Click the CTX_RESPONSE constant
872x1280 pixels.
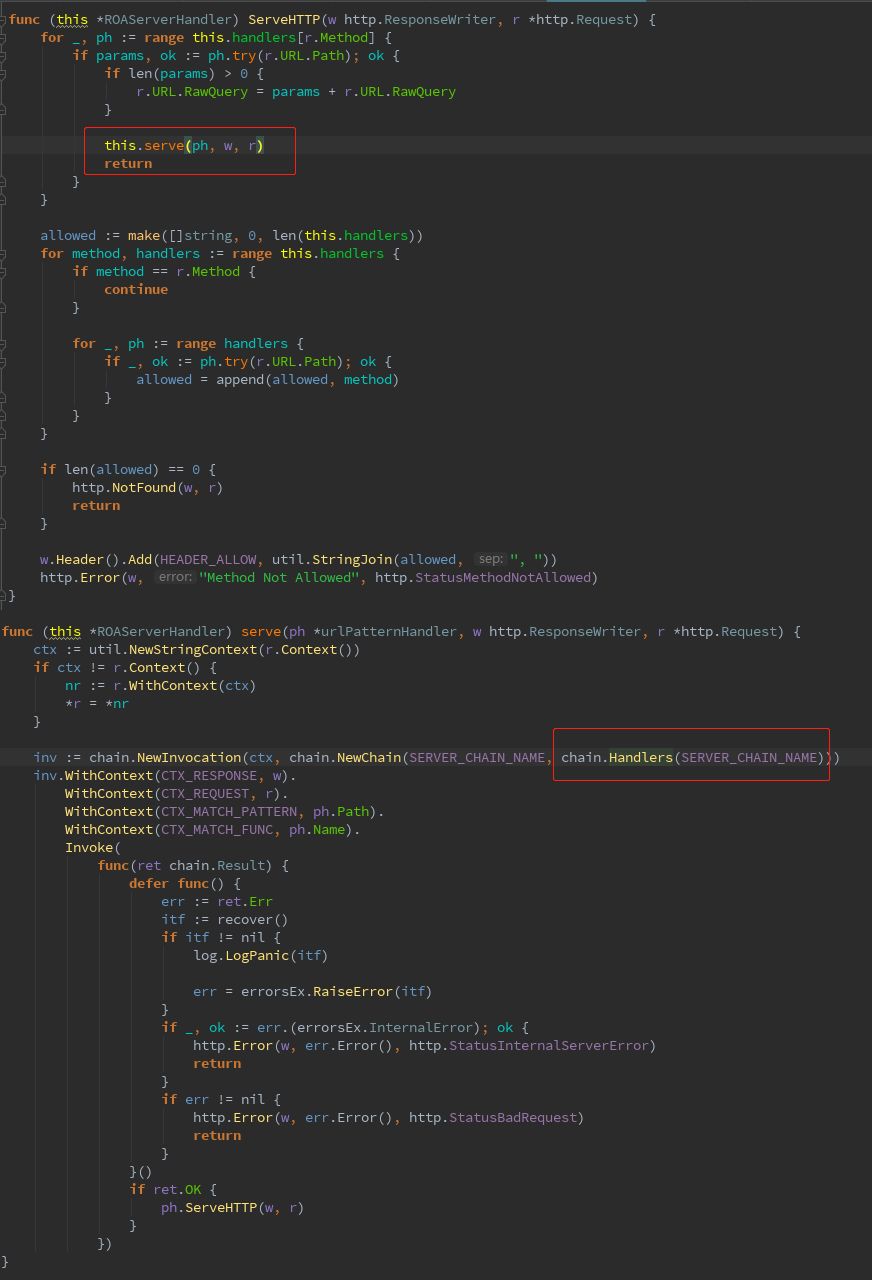coord(208,775)
